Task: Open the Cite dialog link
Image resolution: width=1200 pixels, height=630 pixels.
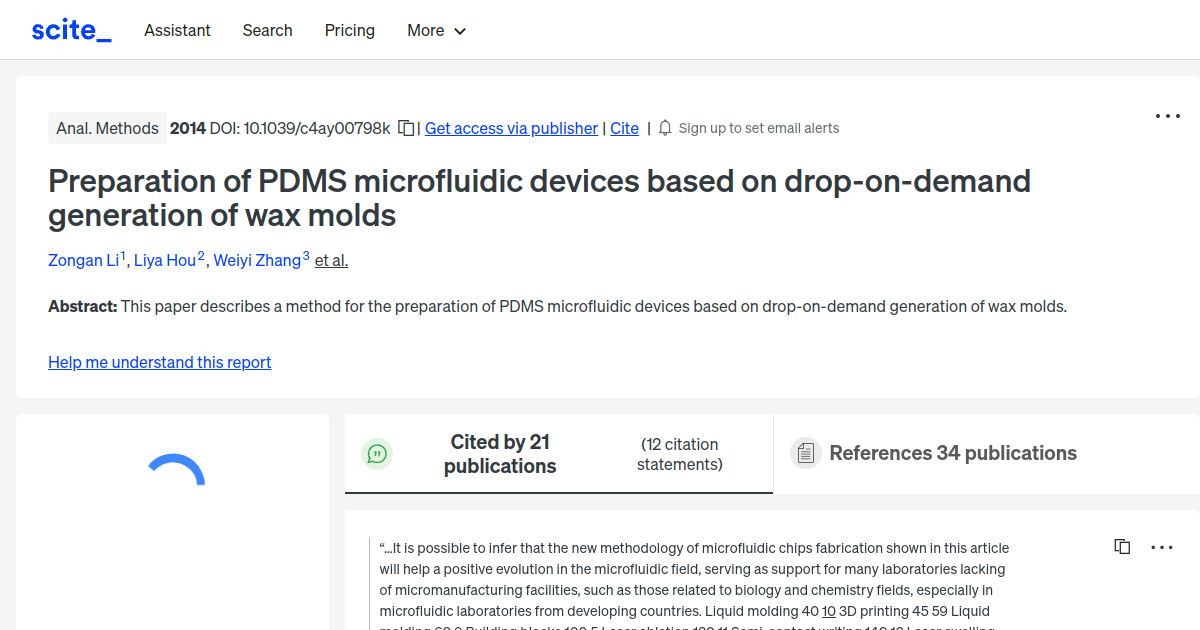Action: (x=624, y=128)
